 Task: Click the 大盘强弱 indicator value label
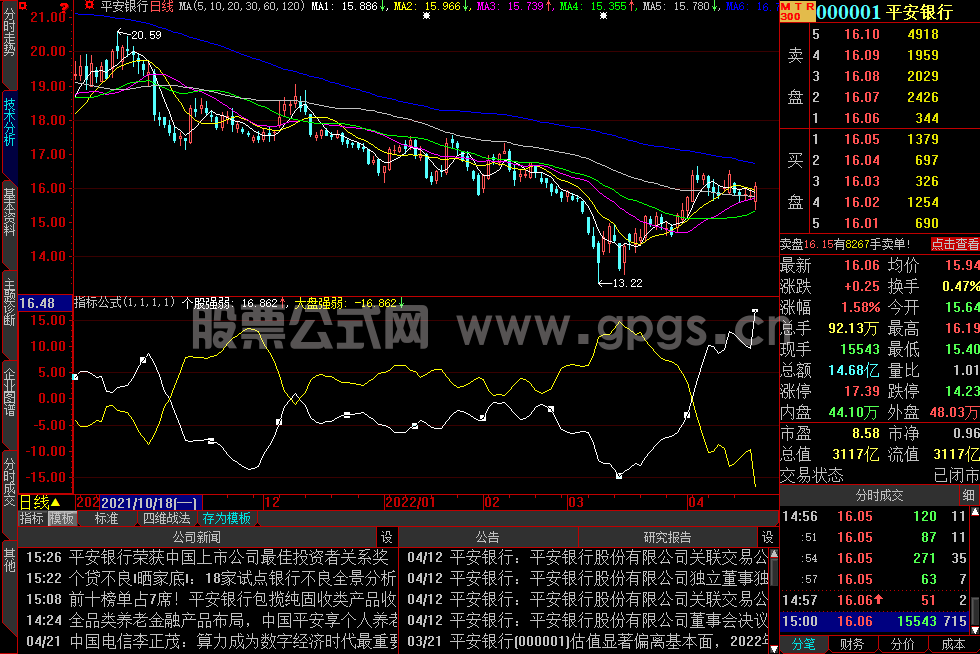(x=349, y=303)
